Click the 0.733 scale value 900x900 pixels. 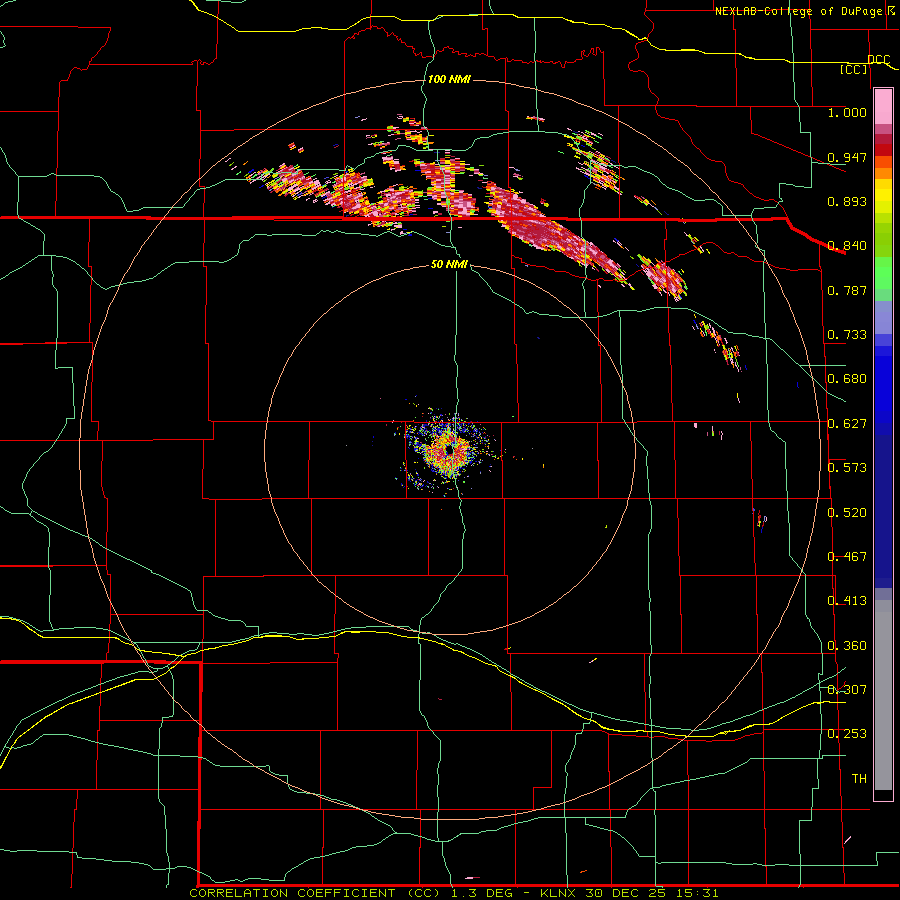tap(847, 335)
